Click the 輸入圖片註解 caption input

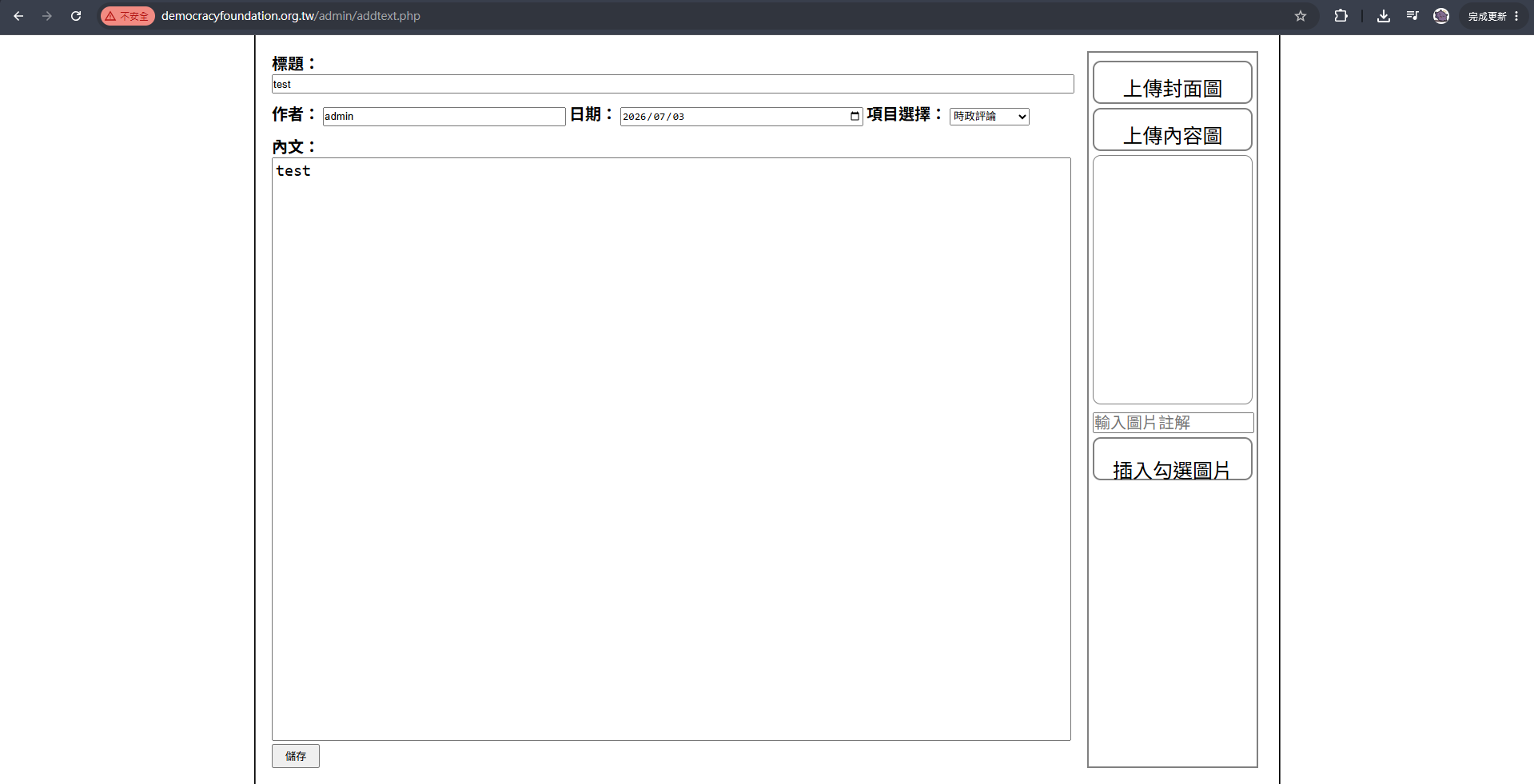[x=1173, y=423]
